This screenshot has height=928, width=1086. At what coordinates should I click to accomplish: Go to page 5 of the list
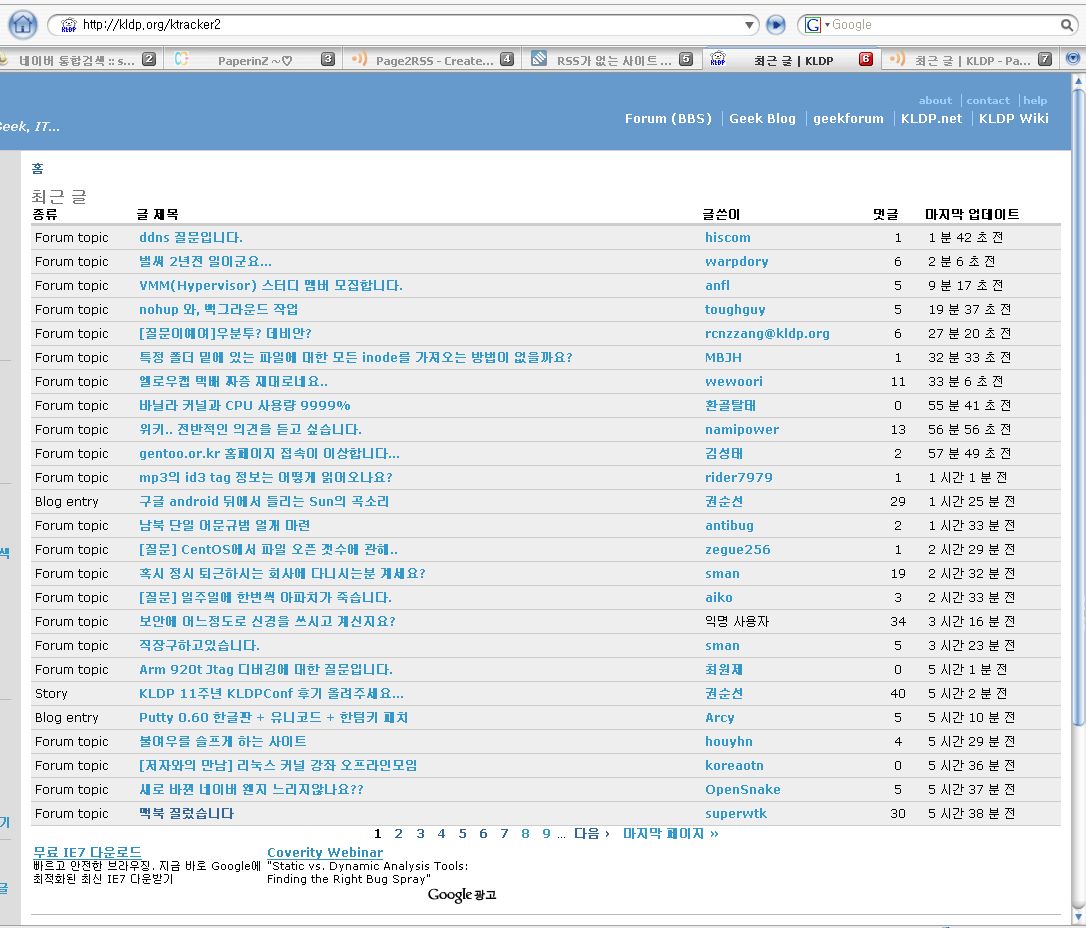(x=462, y=834)
